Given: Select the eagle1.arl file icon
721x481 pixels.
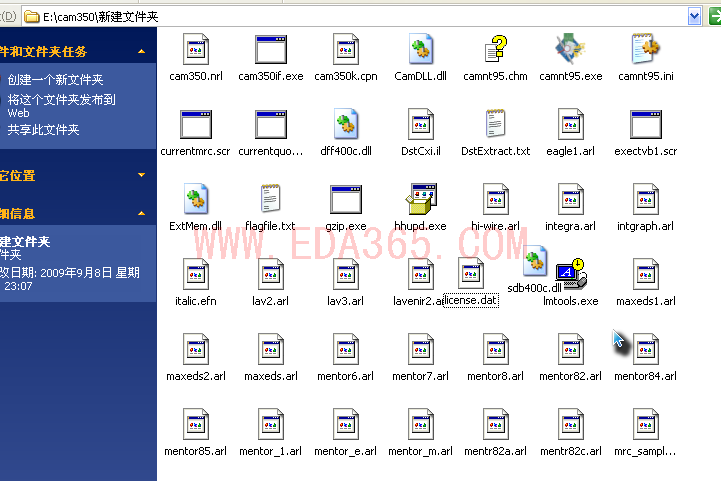Looking at the screenshot, I should [x=571, y=124].
